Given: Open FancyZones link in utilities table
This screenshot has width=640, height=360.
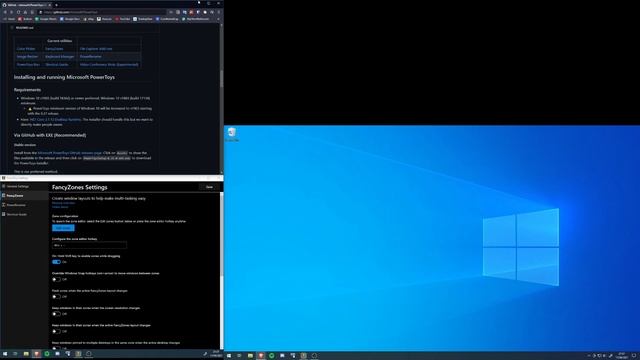Looking at the screenshot, I should pos(54,49).
